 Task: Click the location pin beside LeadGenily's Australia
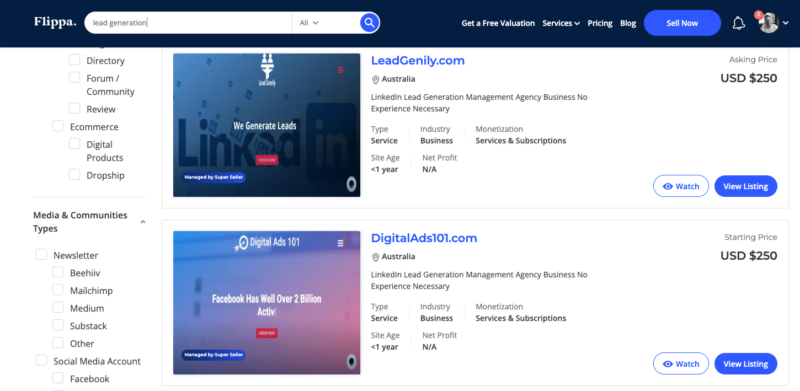(x=376, y=79)
